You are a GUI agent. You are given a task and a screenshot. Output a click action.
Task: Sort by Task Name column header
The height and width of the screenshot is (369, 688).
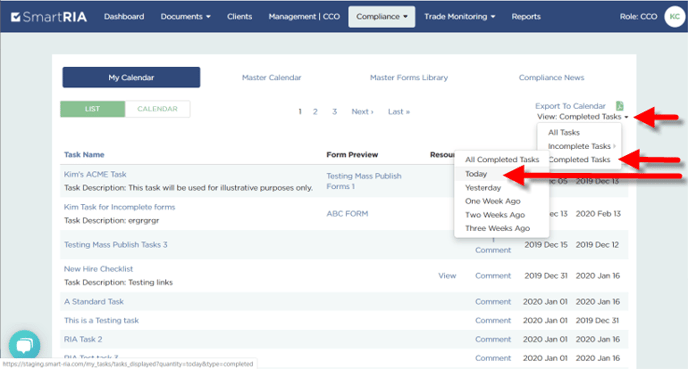[84, 154]
